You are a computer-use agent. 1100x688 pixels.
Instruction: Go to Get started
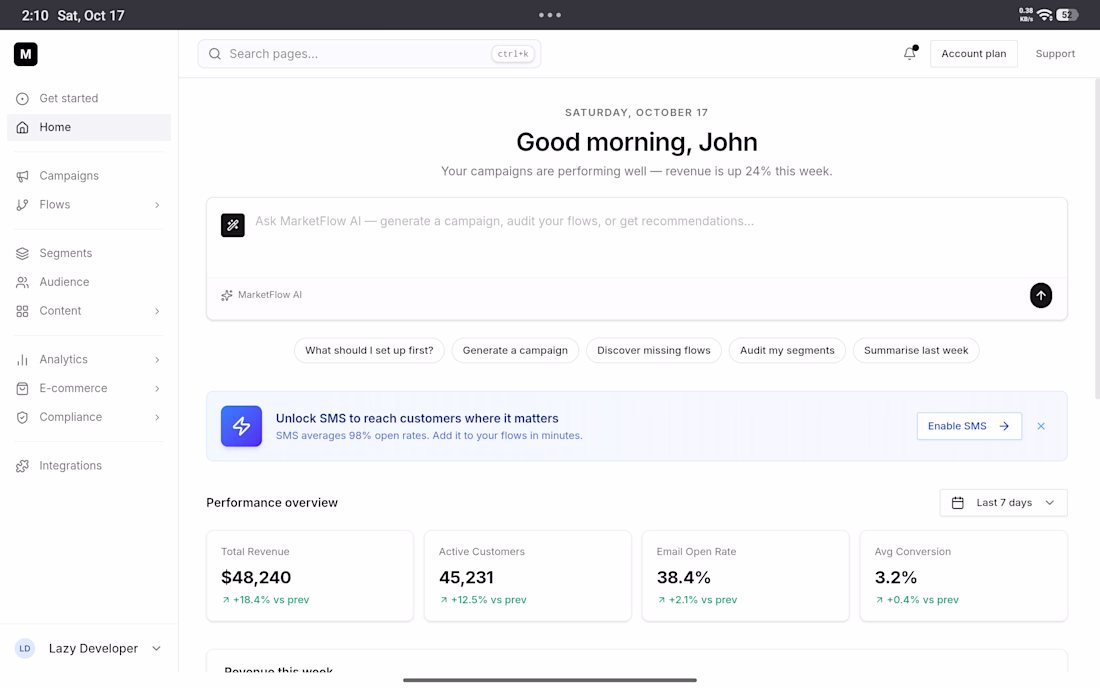(x=89, y=99)
